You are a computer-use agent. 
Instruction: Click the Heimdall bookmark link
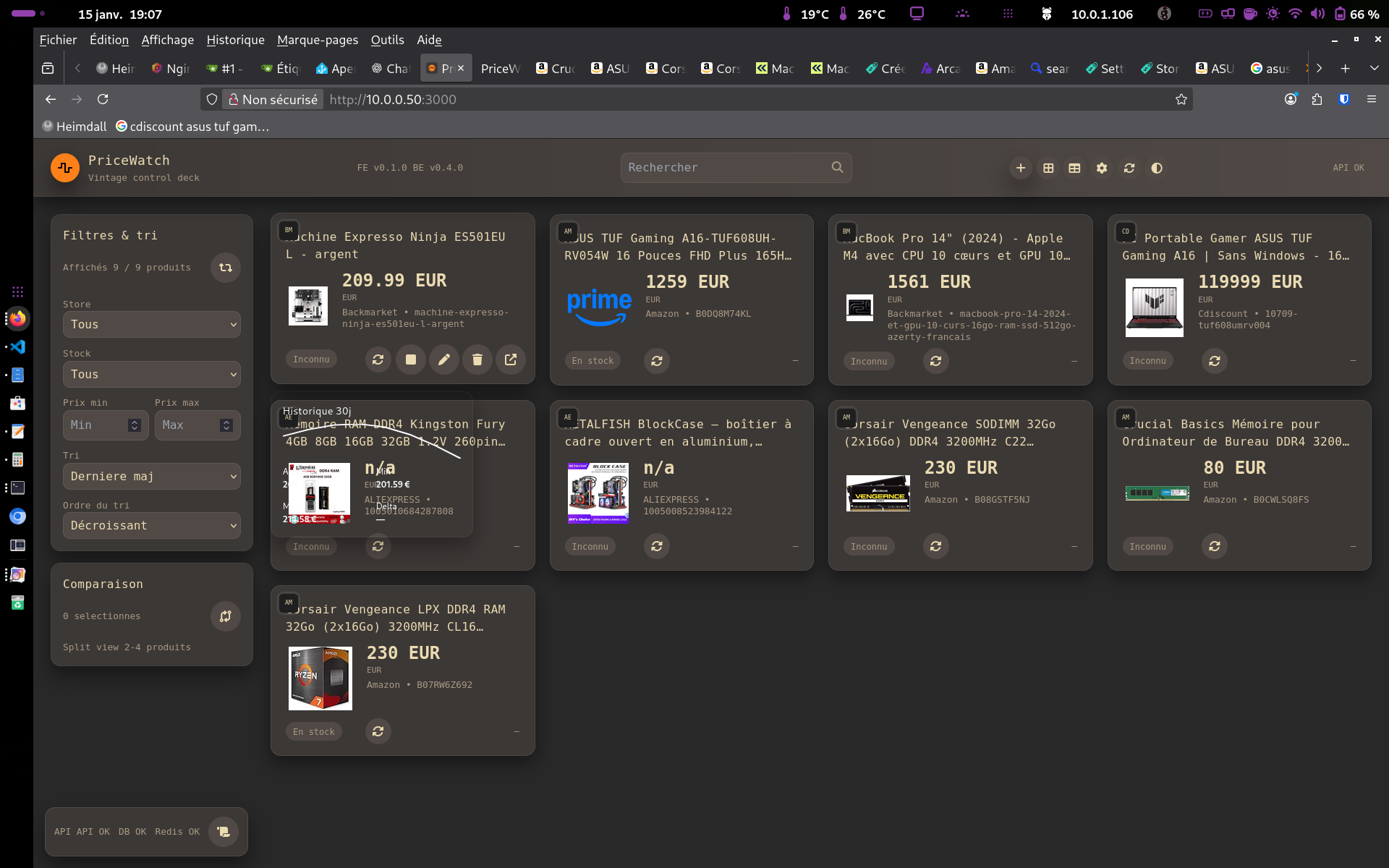pos(75,127)
